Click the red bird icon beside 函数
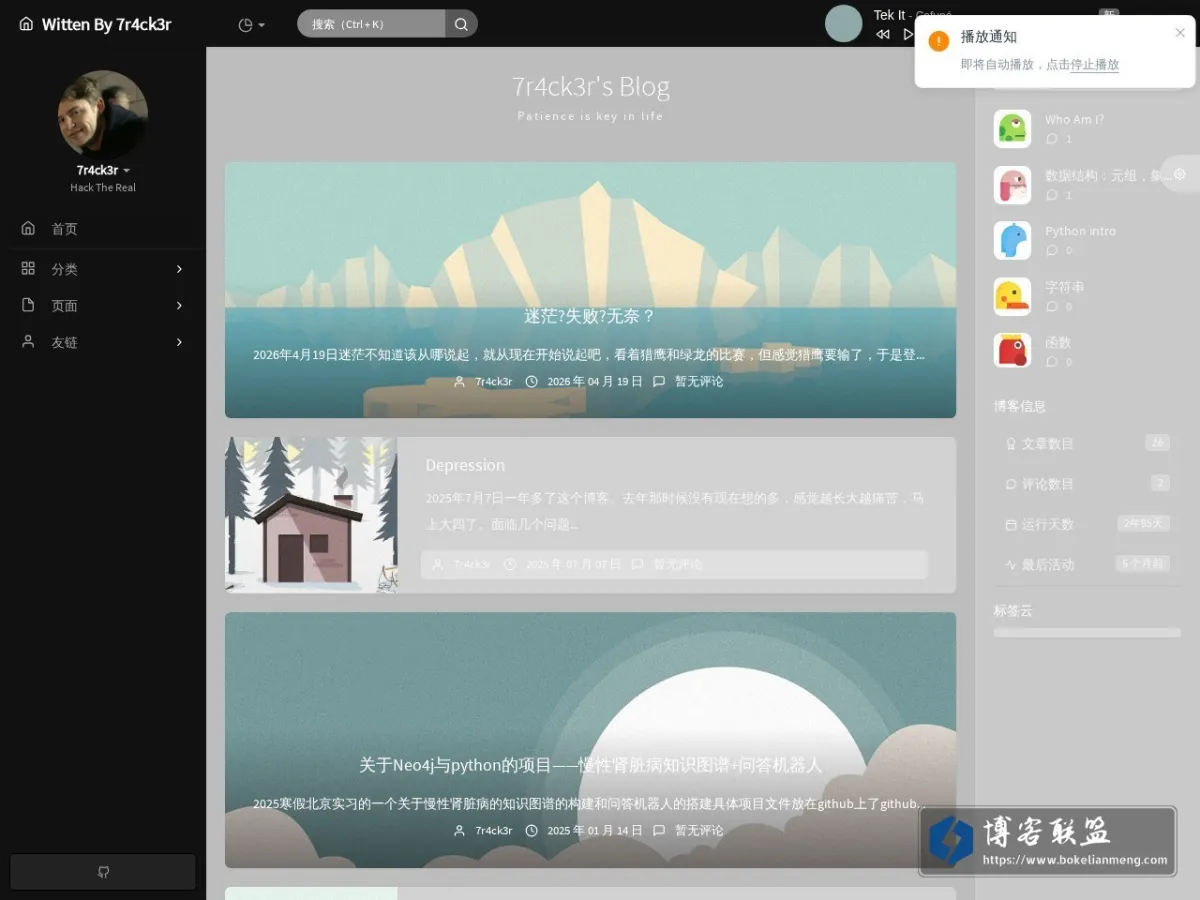Image resolution: width=1200 pixels, height=900 pixels. pyautogui.click(x=1012, y=351)
